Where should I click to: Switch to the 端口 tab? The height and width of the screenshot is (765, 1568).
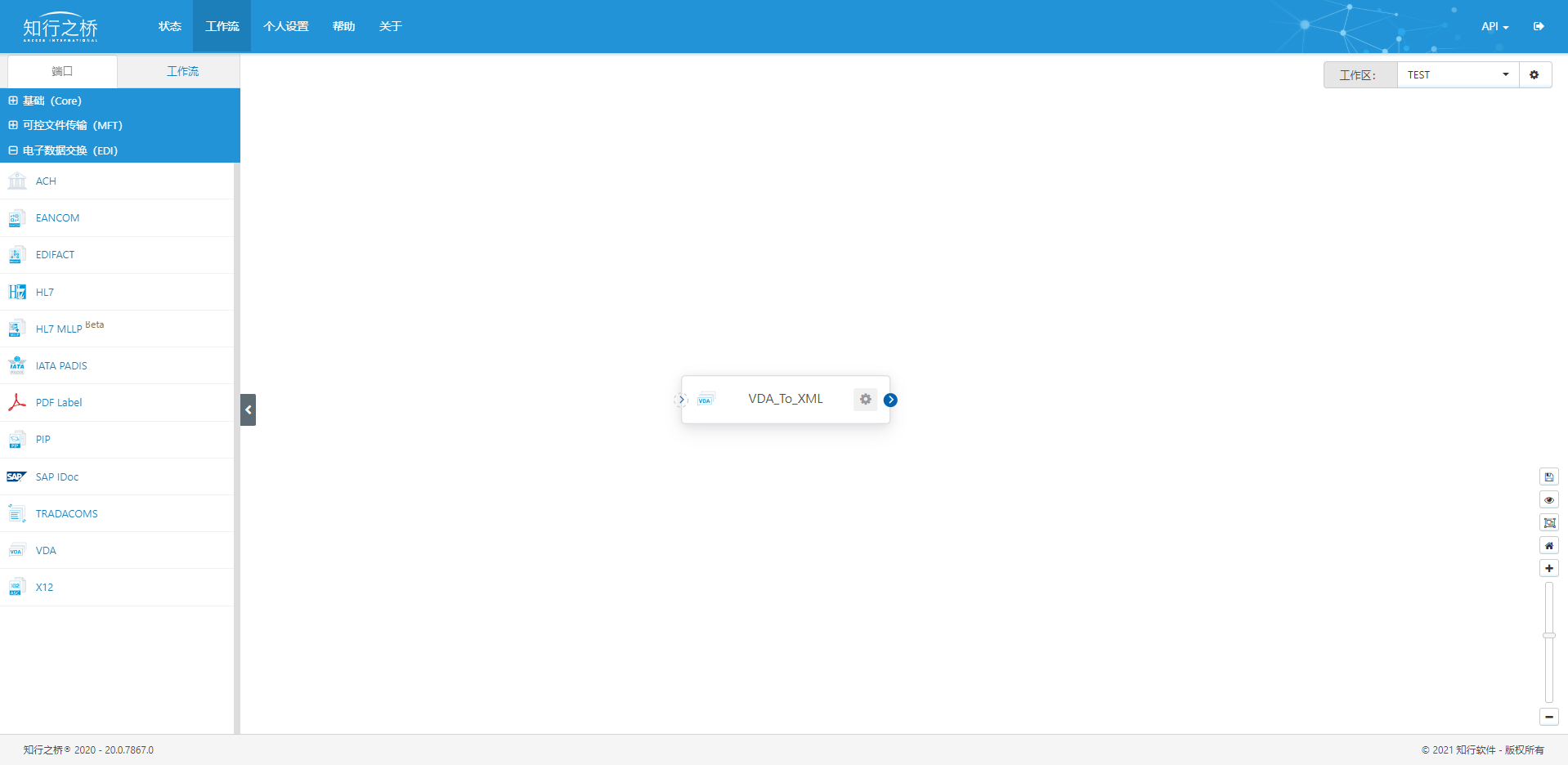click(x=62, y=71)
